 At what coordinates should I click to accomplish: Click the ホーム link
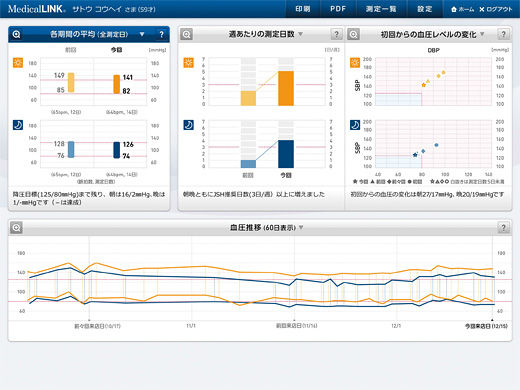coord(462,9)
